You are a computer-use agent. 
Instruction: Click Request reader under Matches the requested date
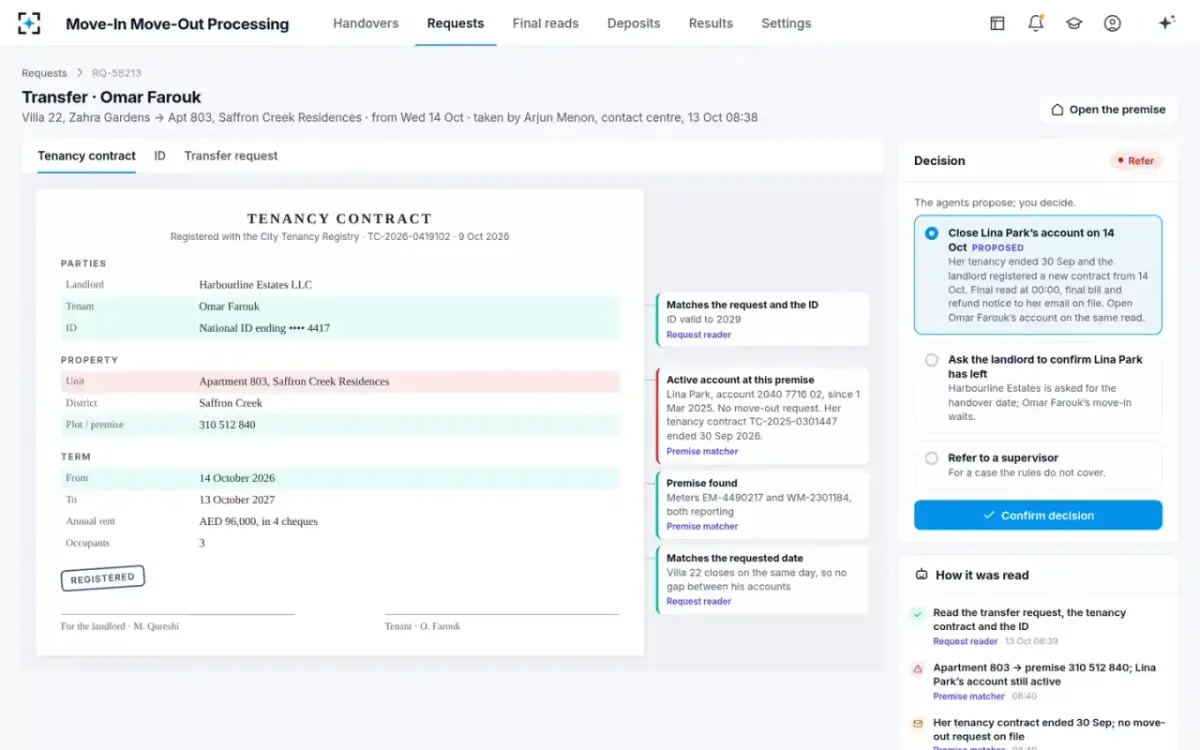pyautogui.click(x=698, y=602)
